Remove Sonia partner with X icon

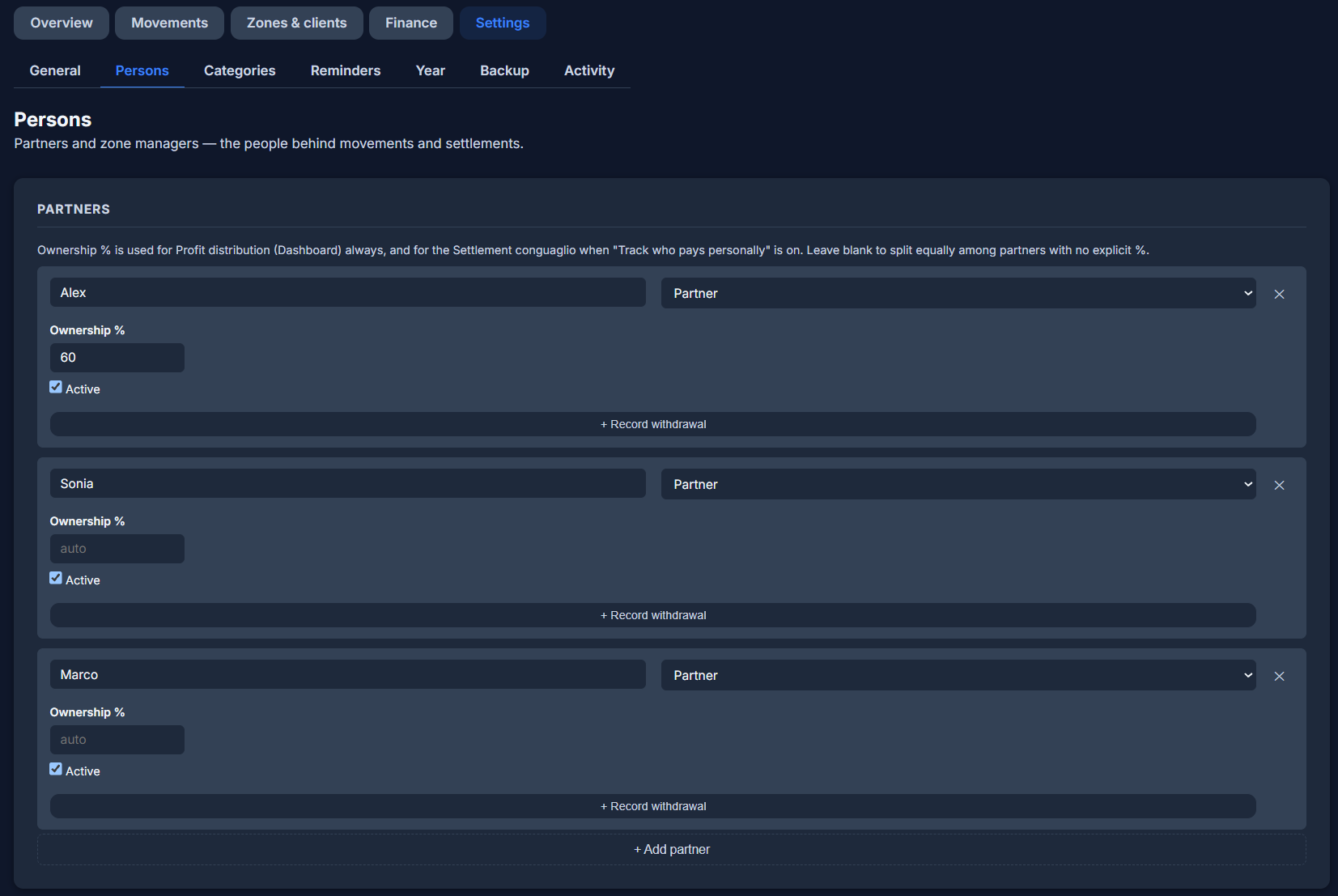point(1279,485)
